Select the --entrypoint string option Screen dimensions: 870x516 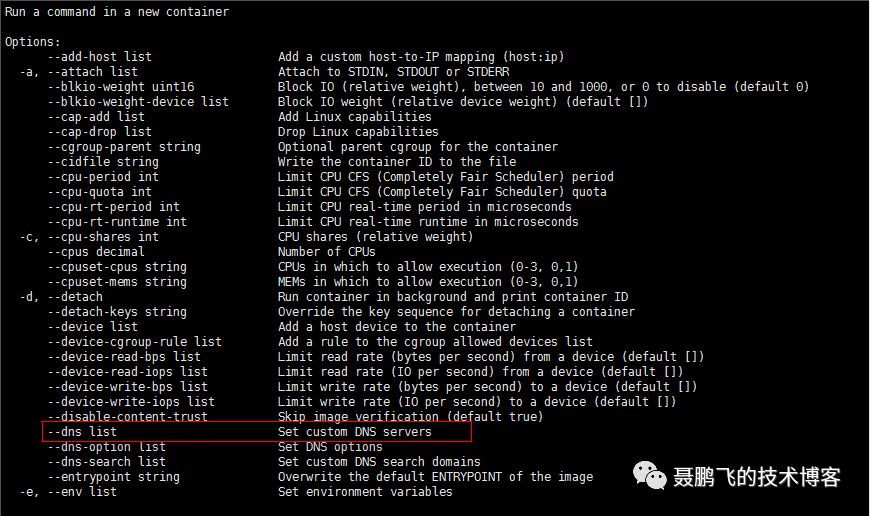coord(114,477)
